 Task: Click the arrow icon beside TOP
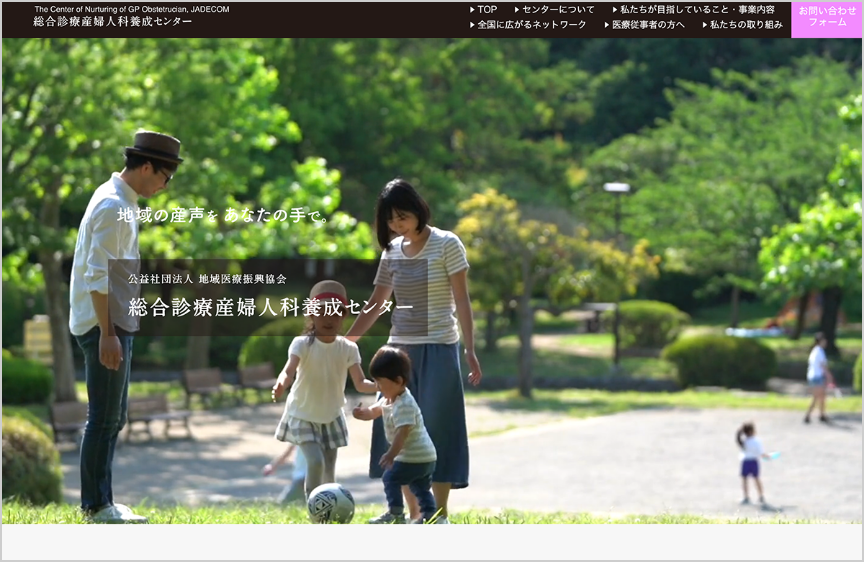pyautogui.click(x=472, y=10)
